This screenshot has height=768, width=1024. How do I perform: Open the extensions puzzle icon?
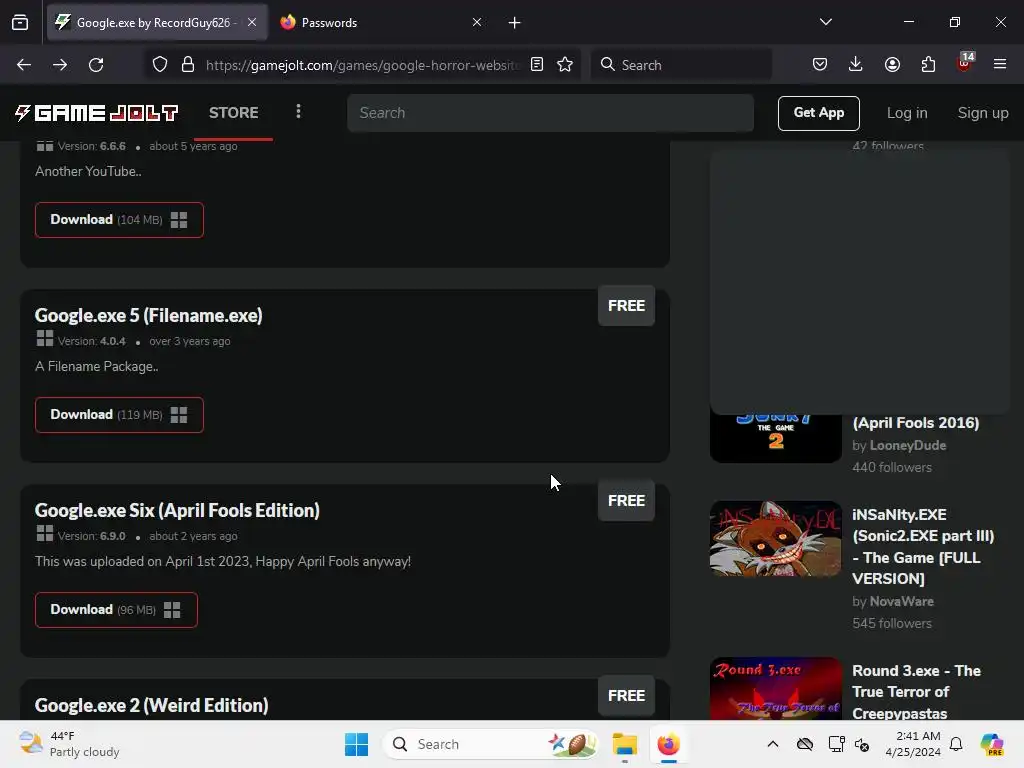point(928,65)
